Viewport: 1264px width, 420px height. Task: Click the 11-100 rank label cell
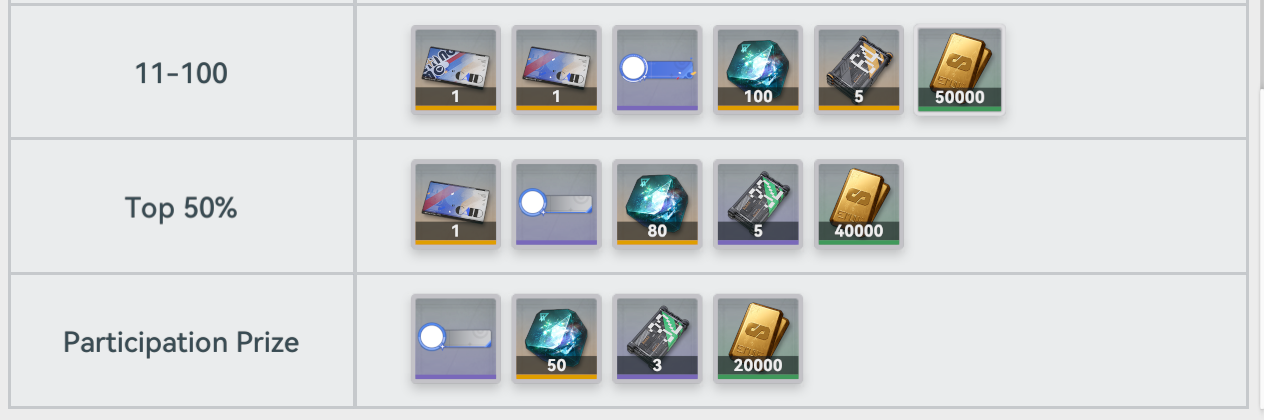point(182,72)
